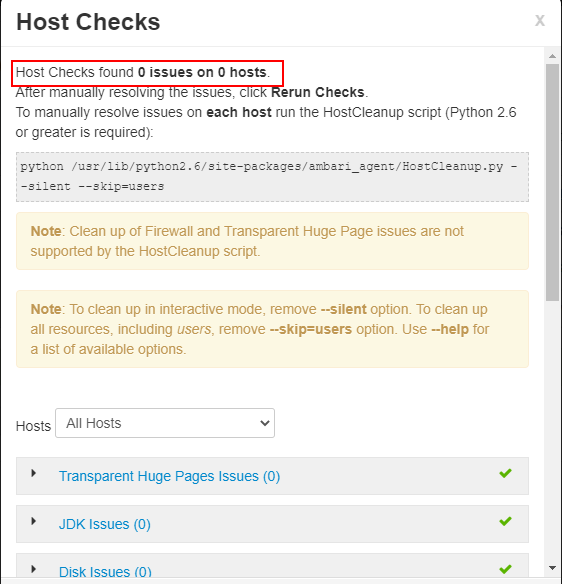Click the HostCleanup.py command code block
562x584 pixels.
pyautogui.click(x=272, y=177)
